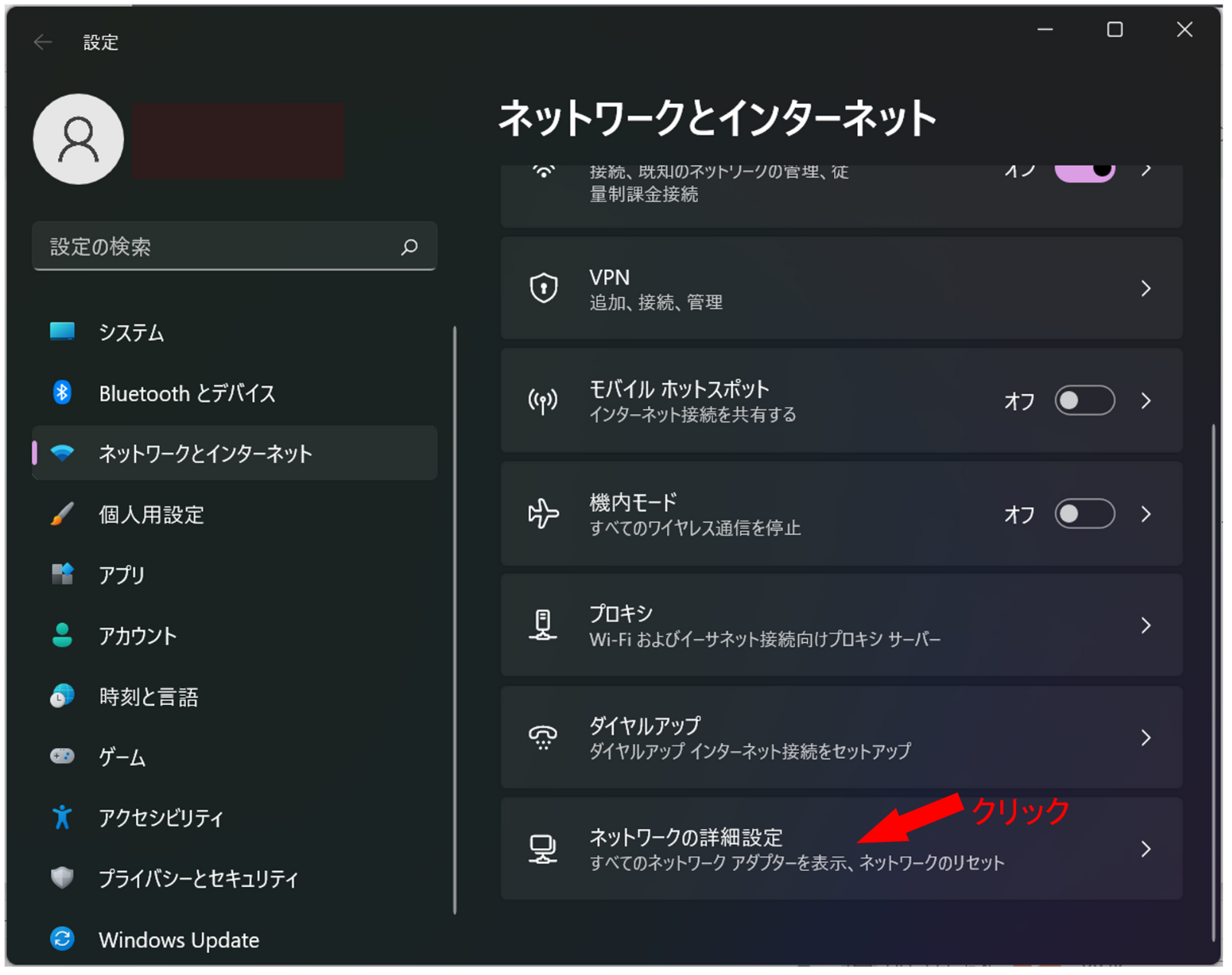Click the airplane mode icon
The height and width of the screenshot is (975, 1232).
point(543,514)
